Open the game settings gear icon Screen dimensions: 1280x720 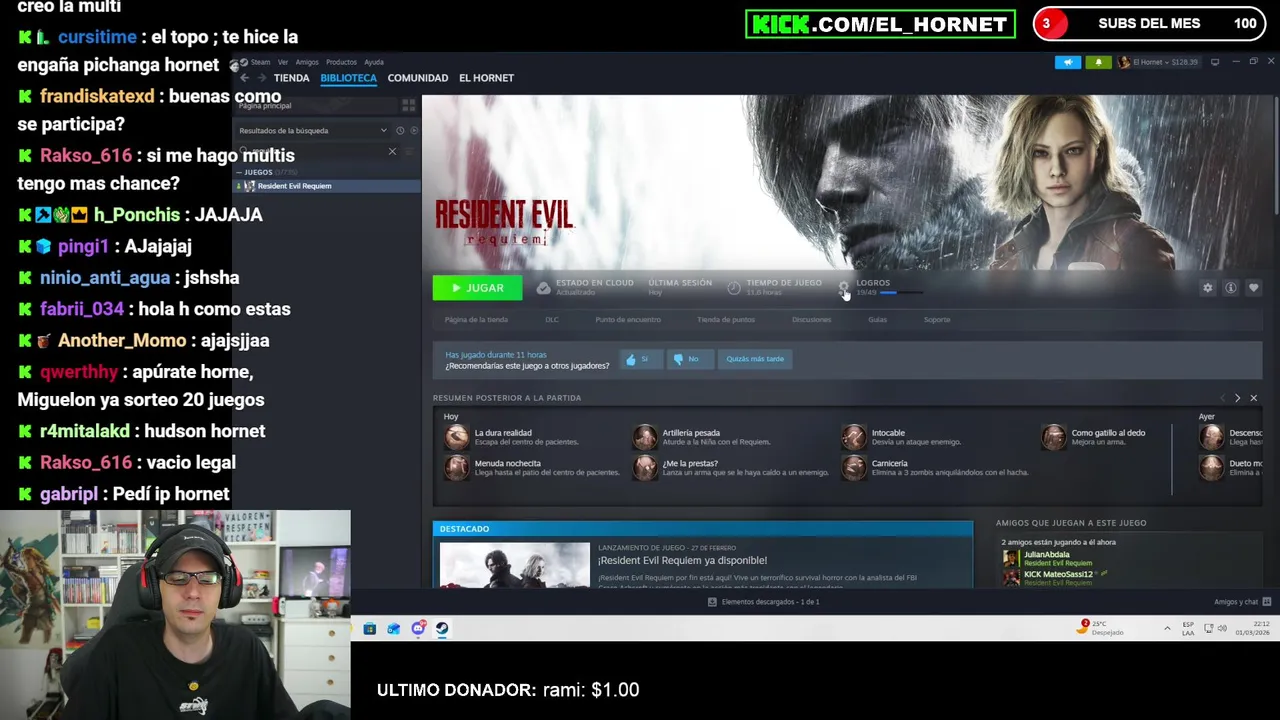pyautogui.click(x=1208, y=288)
